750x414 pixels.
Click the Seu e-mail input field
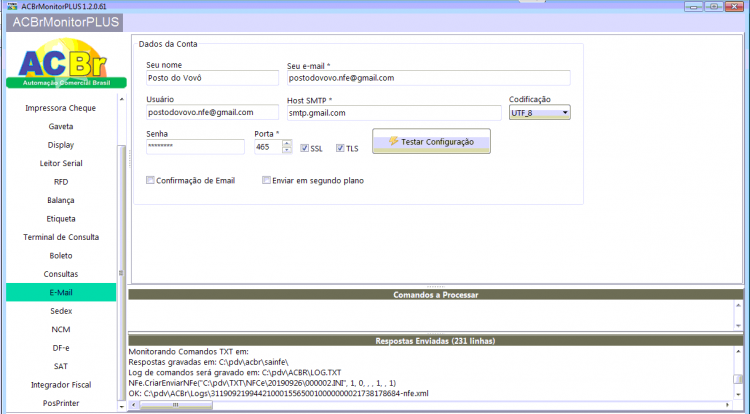pos(429,78)
